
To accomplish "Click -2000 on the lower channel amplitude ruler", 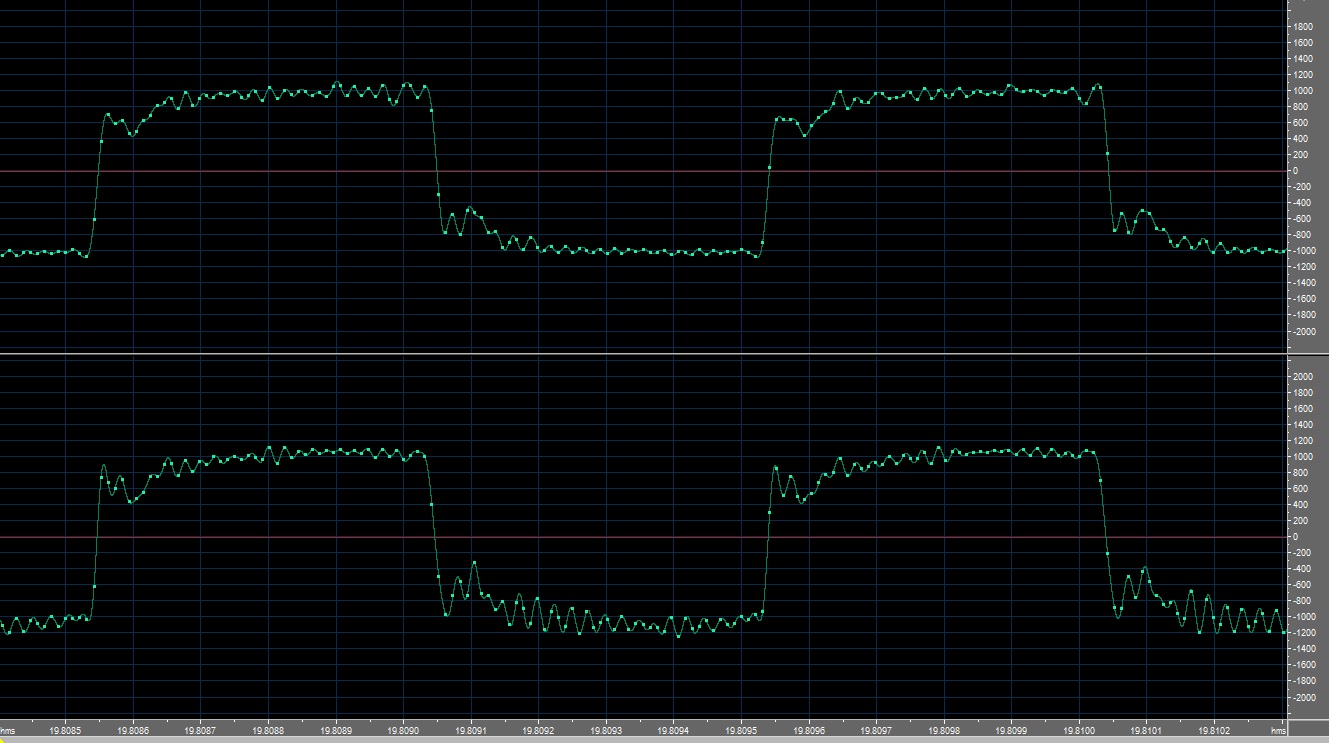I will click(1306, 697).
